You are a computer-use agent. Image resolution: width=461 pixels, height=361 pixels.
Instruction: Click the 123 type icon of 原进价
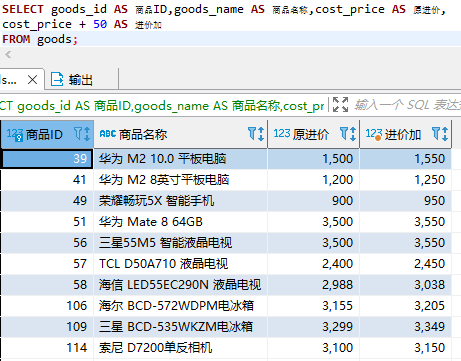coord(282,134)
